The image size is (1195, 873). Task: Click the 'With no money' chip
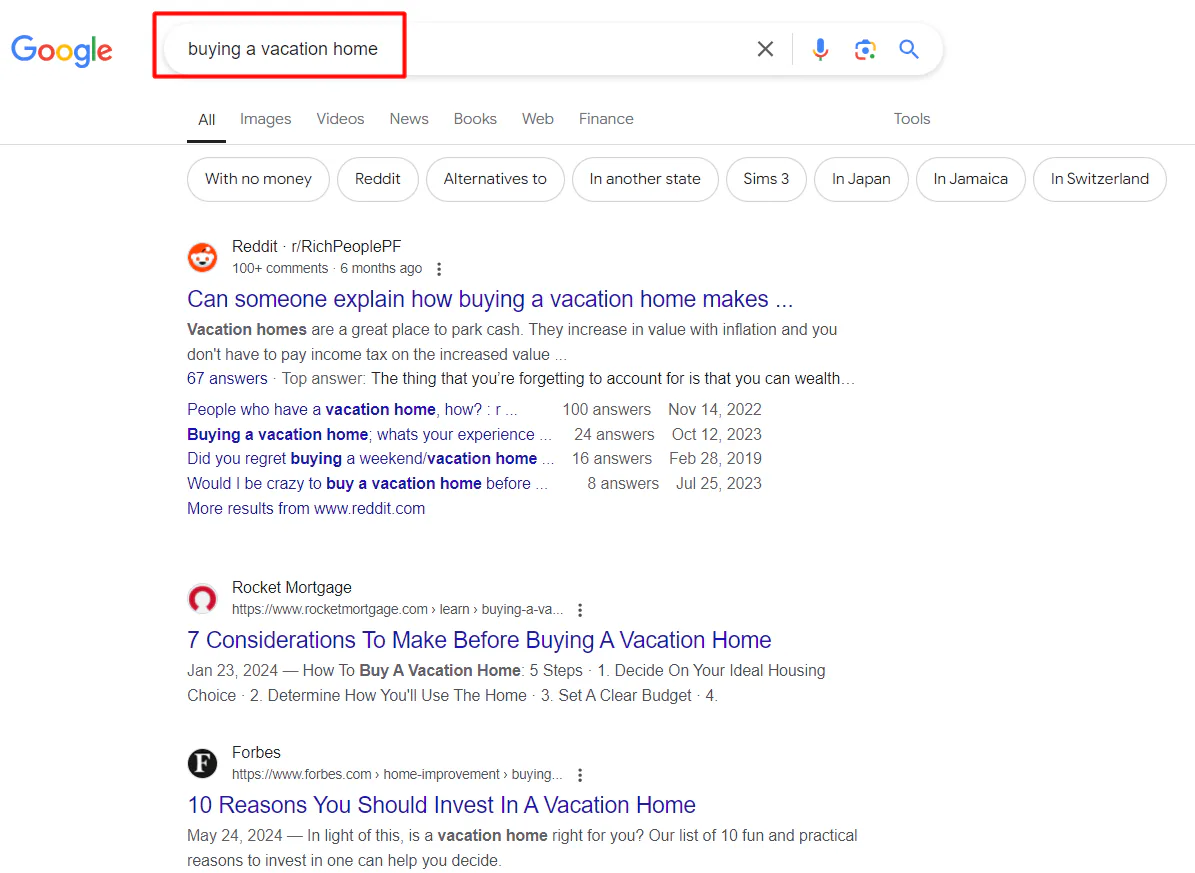pyautogui.click(x=258, y=179)
